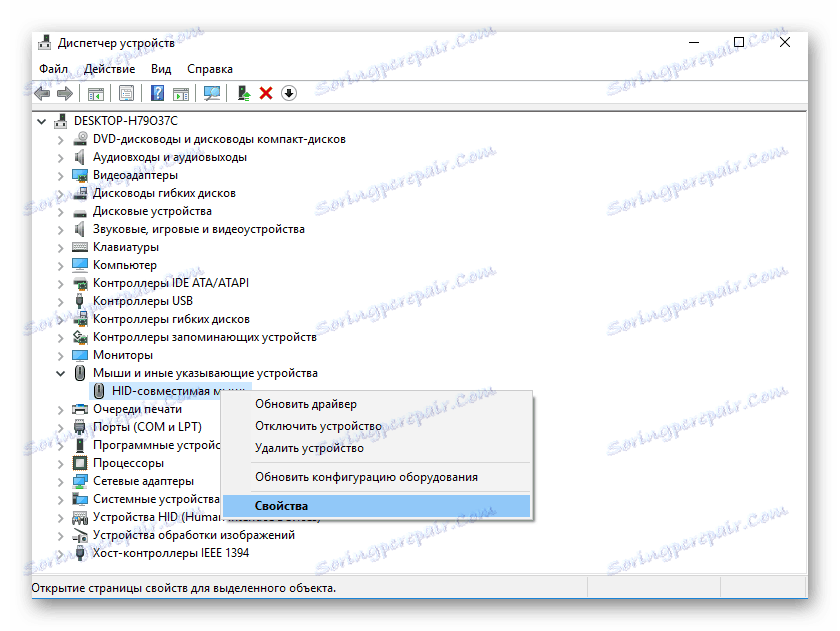Image resolution: width=840 pixels, height=631 pixels.
Task: Select Дисководы гибких дисков
Action: (164, 193)
